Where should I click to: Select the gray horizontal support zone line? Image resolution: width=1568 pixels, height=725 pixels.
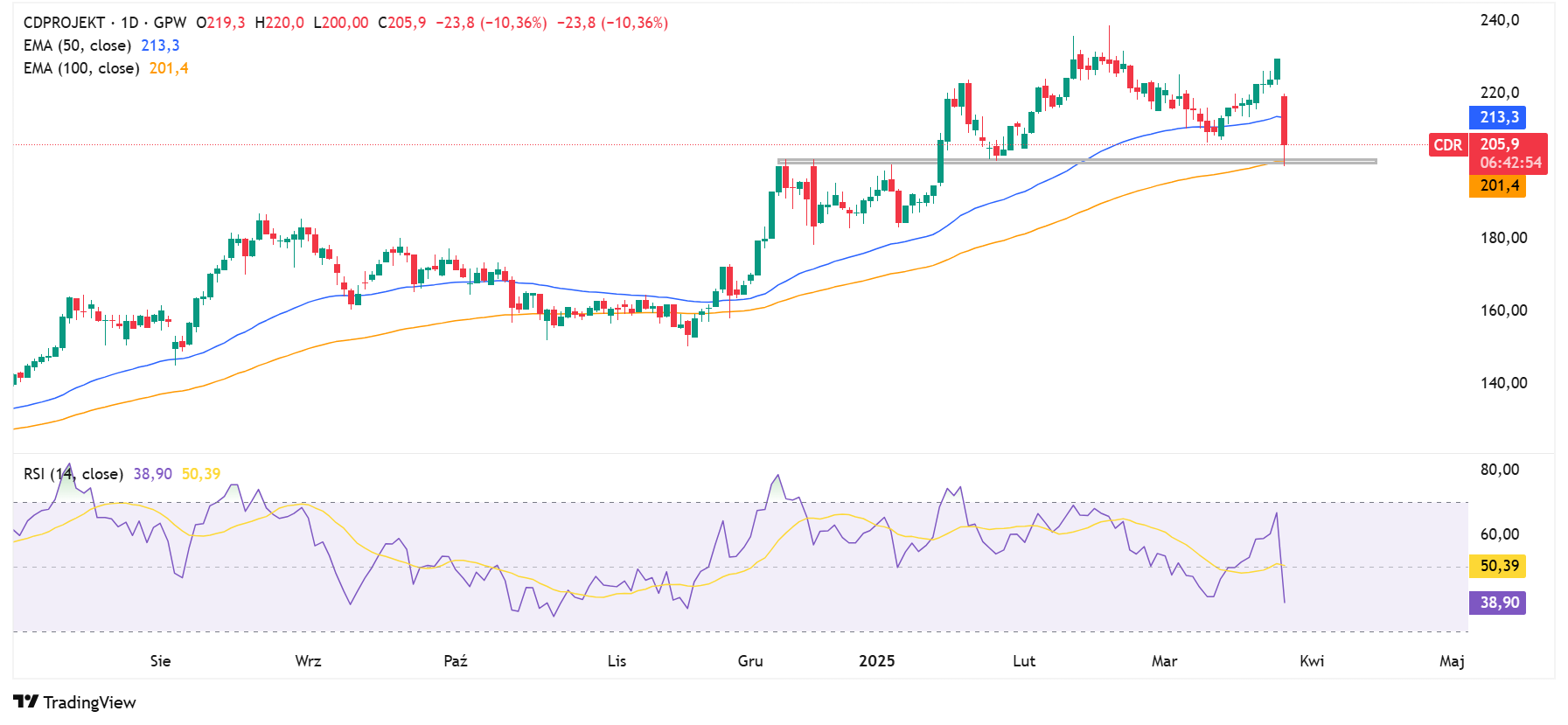[1077, 162]
